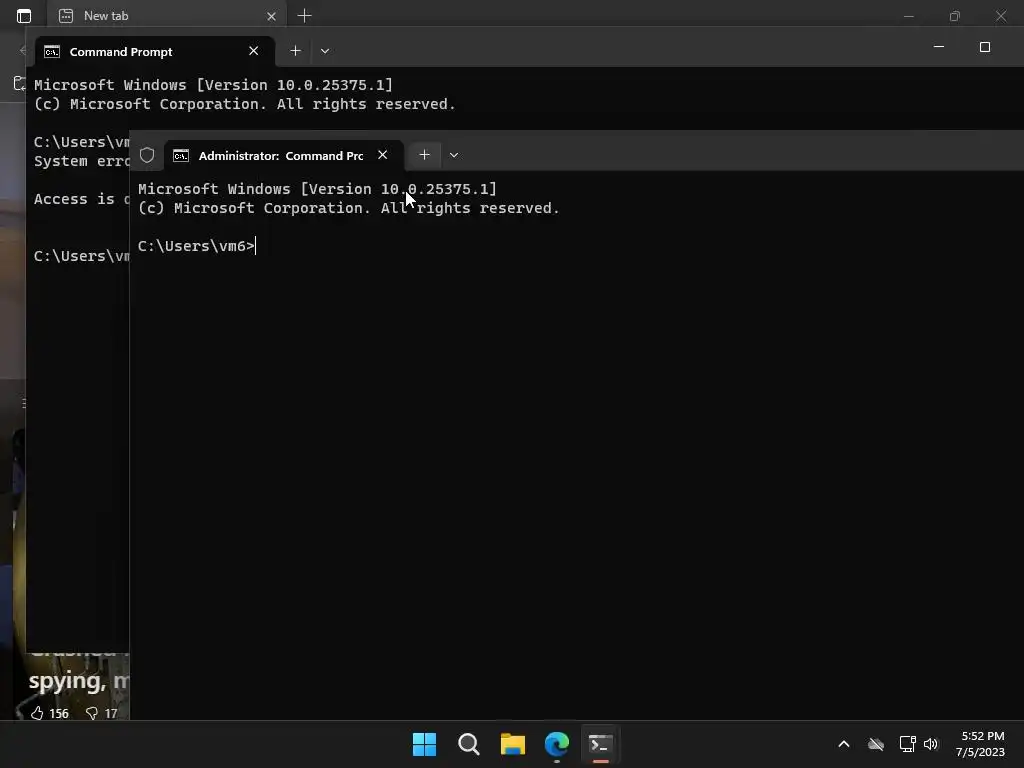Open browser tab actions menu icon
1024x768 pixels.
(24, 16)
